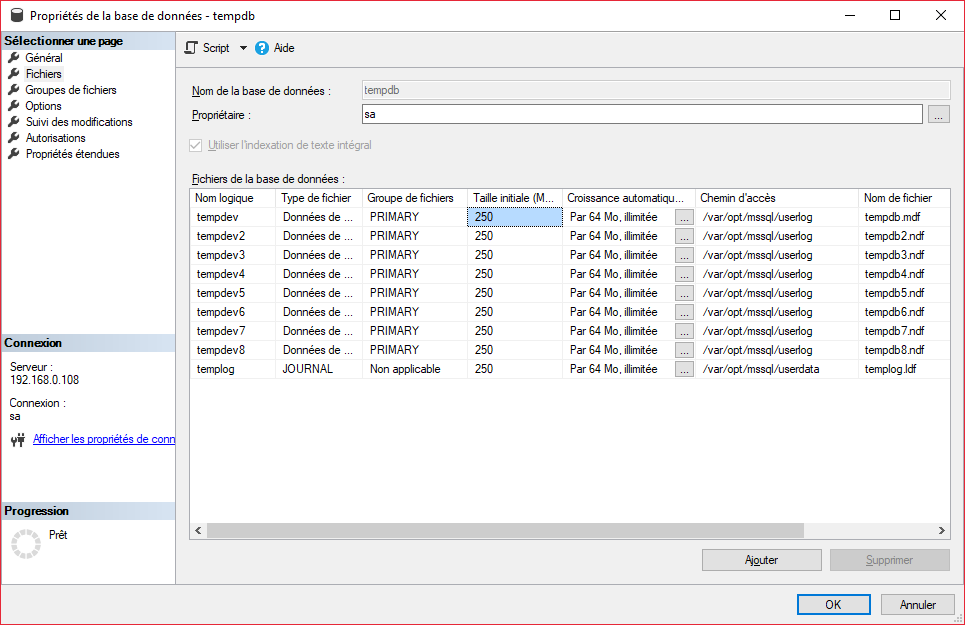The width and height of the screenshot is (965, 625).
Task: Open the Options page icon
Action: tap(14, 106)
